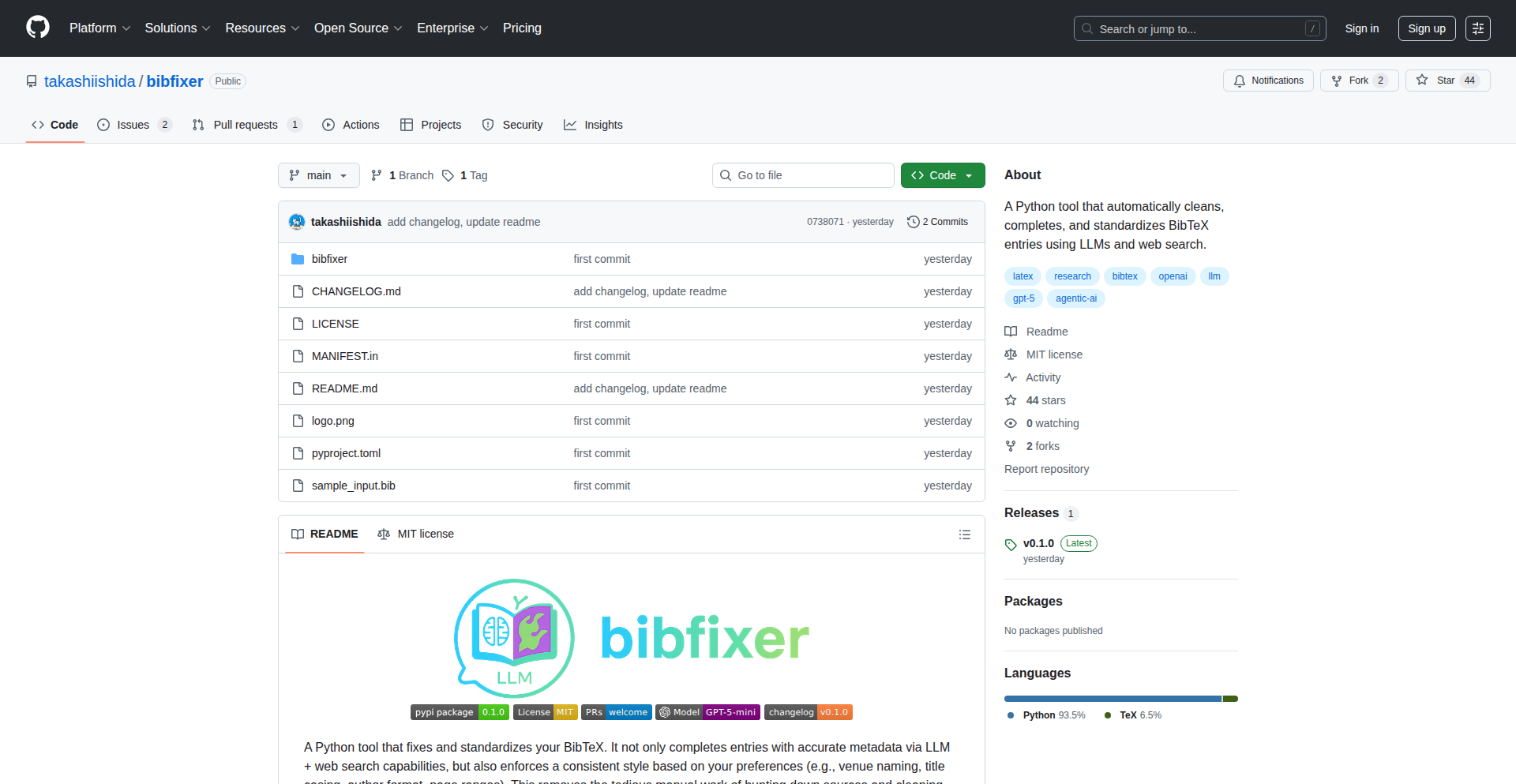Click the Sign up button

(x=1427, y=28)
